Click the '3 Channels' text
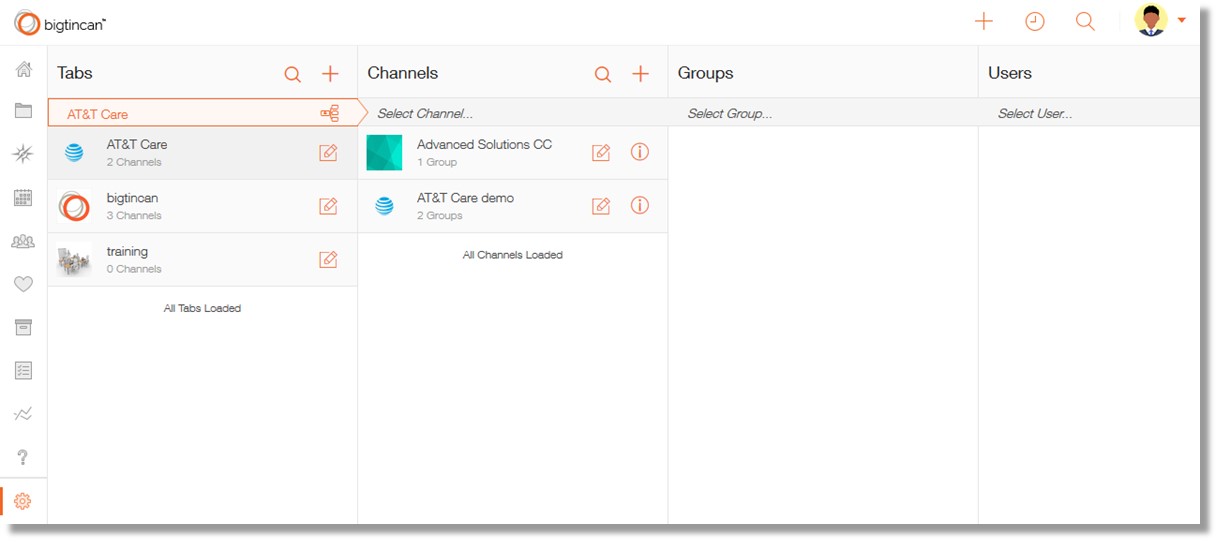 (x=134, y=216)
